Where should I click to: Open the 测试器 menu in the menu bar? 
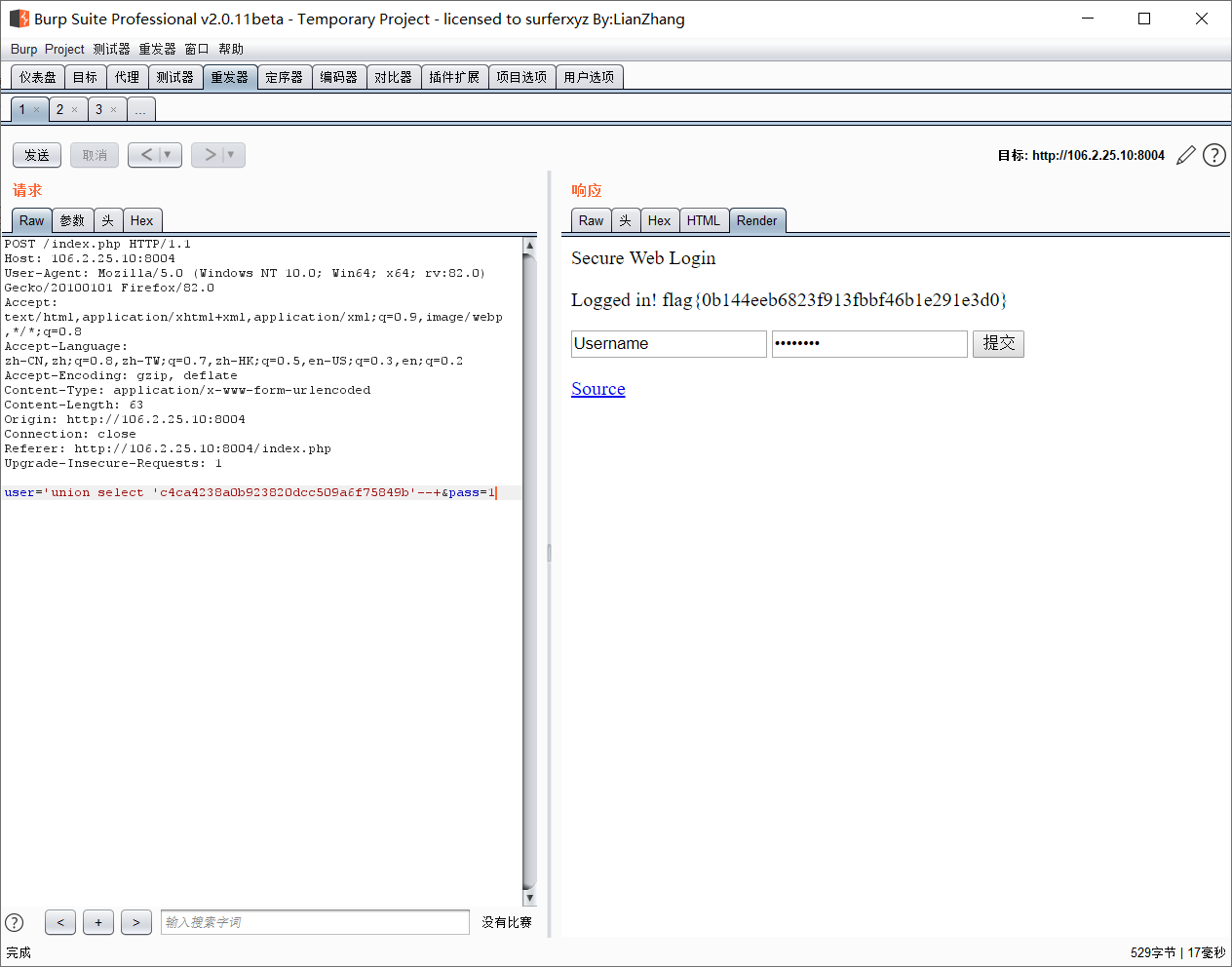tap(111, 49)
